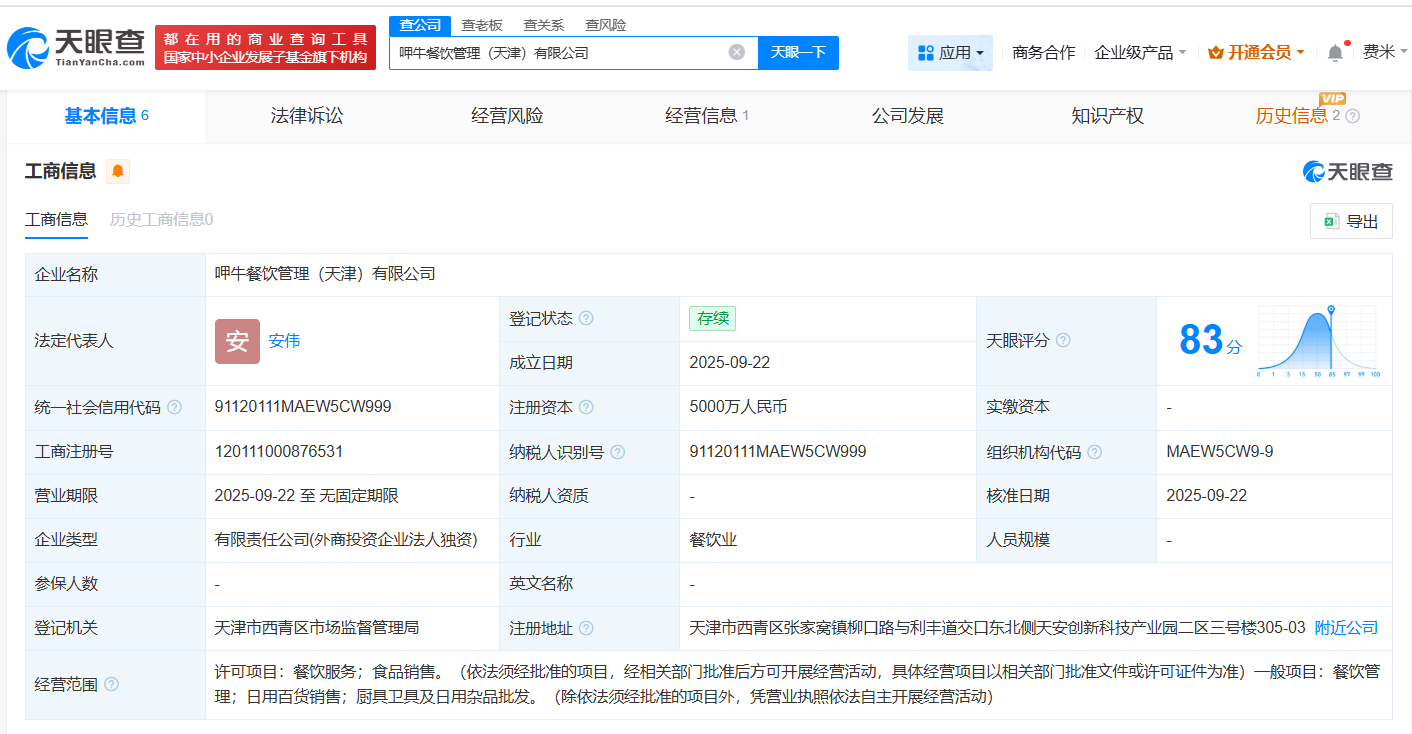Click the question mark next to 天眼评分
Image resolution: width=1412 pixels, height=734 pixels.
click(1063, 340)
